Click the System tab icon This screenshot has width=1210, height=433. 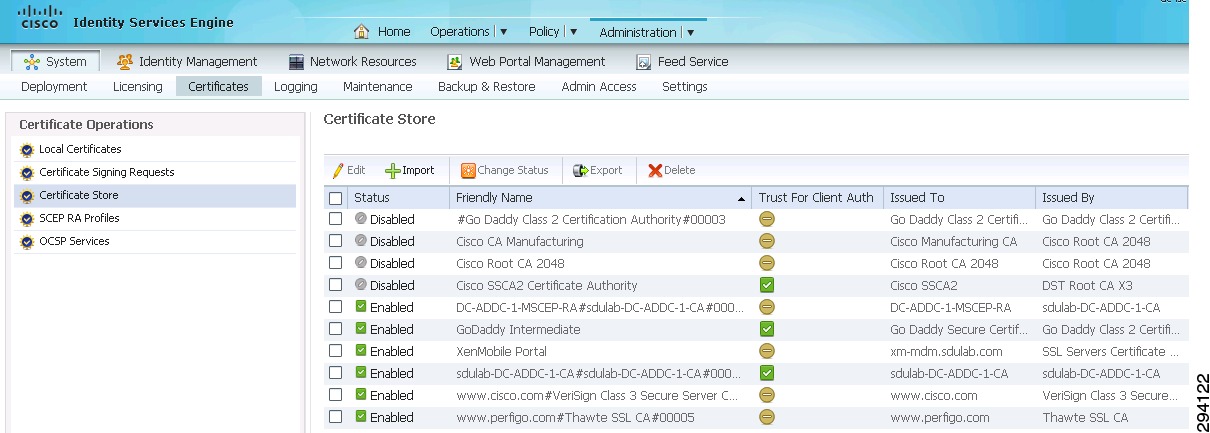[x=32, y=62]
